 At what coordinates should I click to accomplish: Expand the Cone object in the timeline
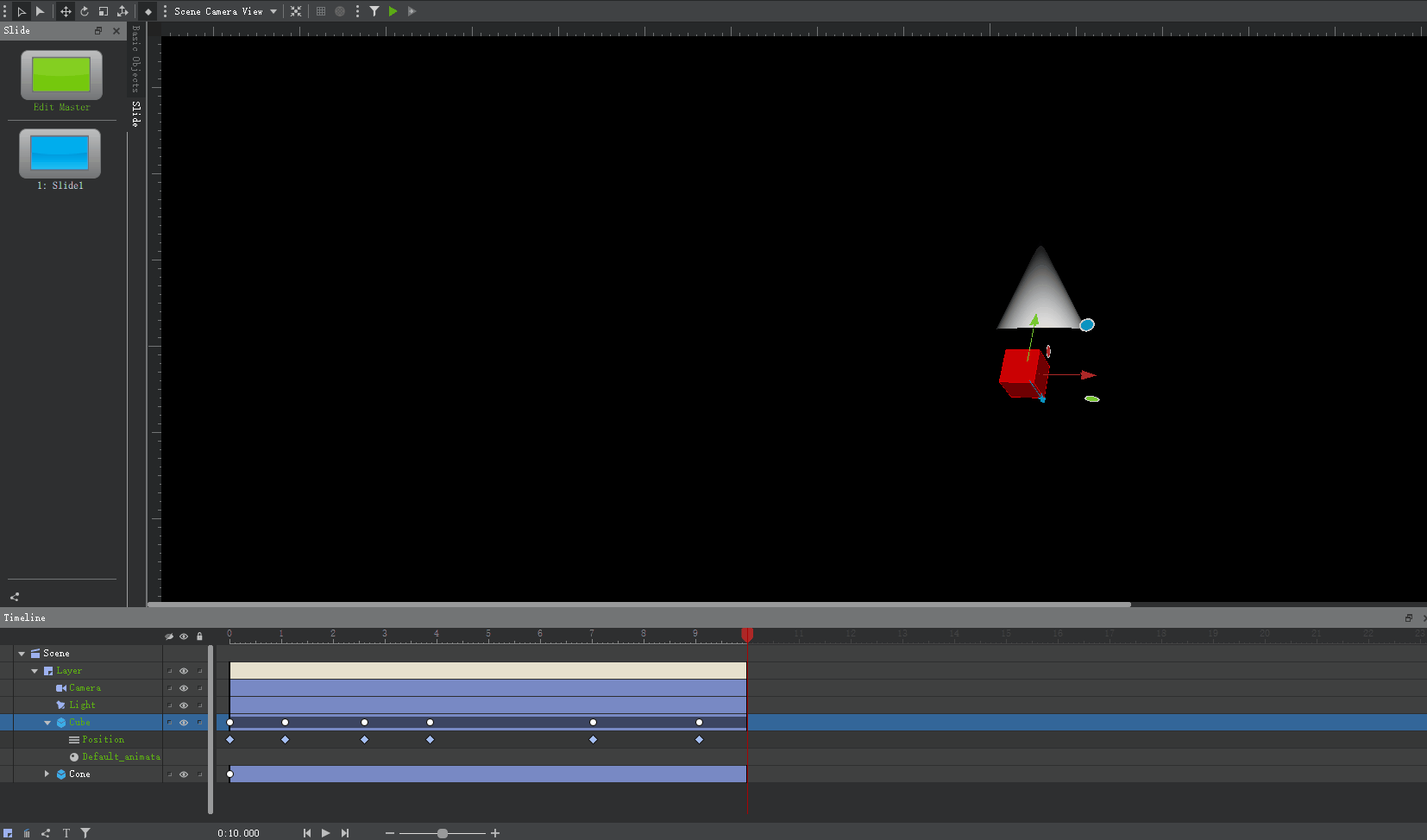tap(47, 774)
